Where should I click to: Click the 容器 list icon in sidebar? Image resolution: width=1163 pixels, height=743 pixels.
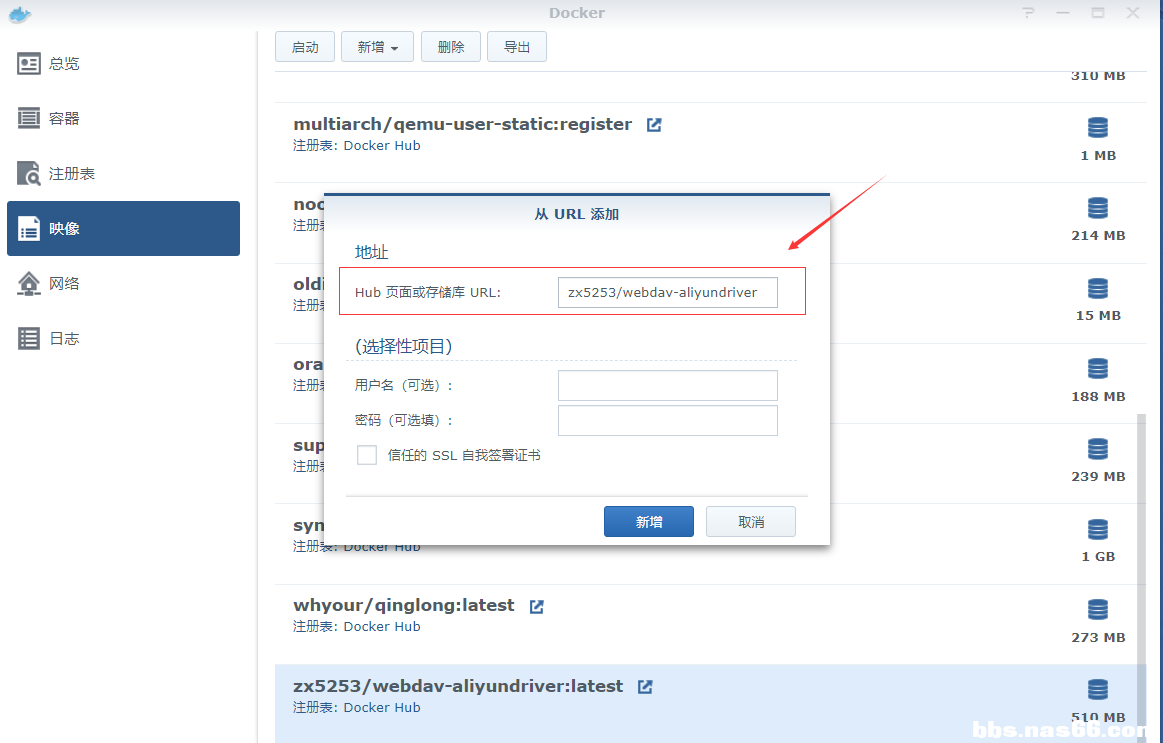[29, 118]
